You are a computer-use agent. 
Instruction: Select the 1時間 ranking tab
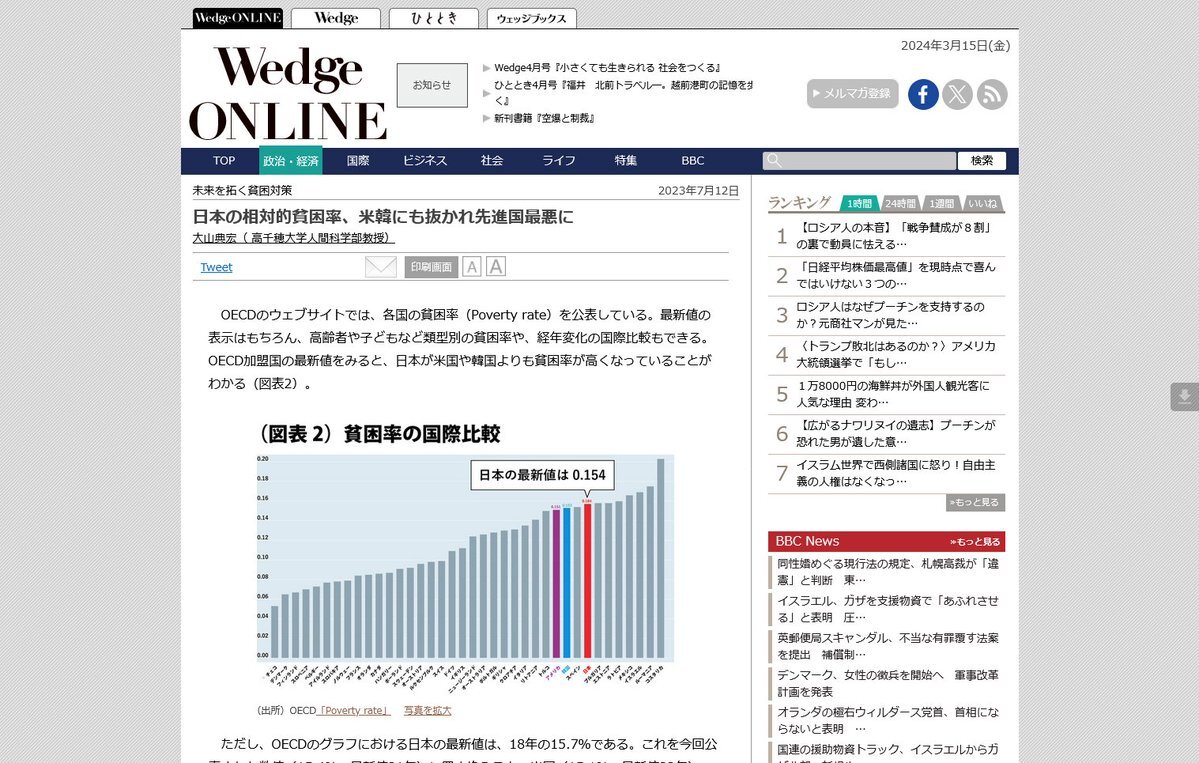click(x=859, y=203)
